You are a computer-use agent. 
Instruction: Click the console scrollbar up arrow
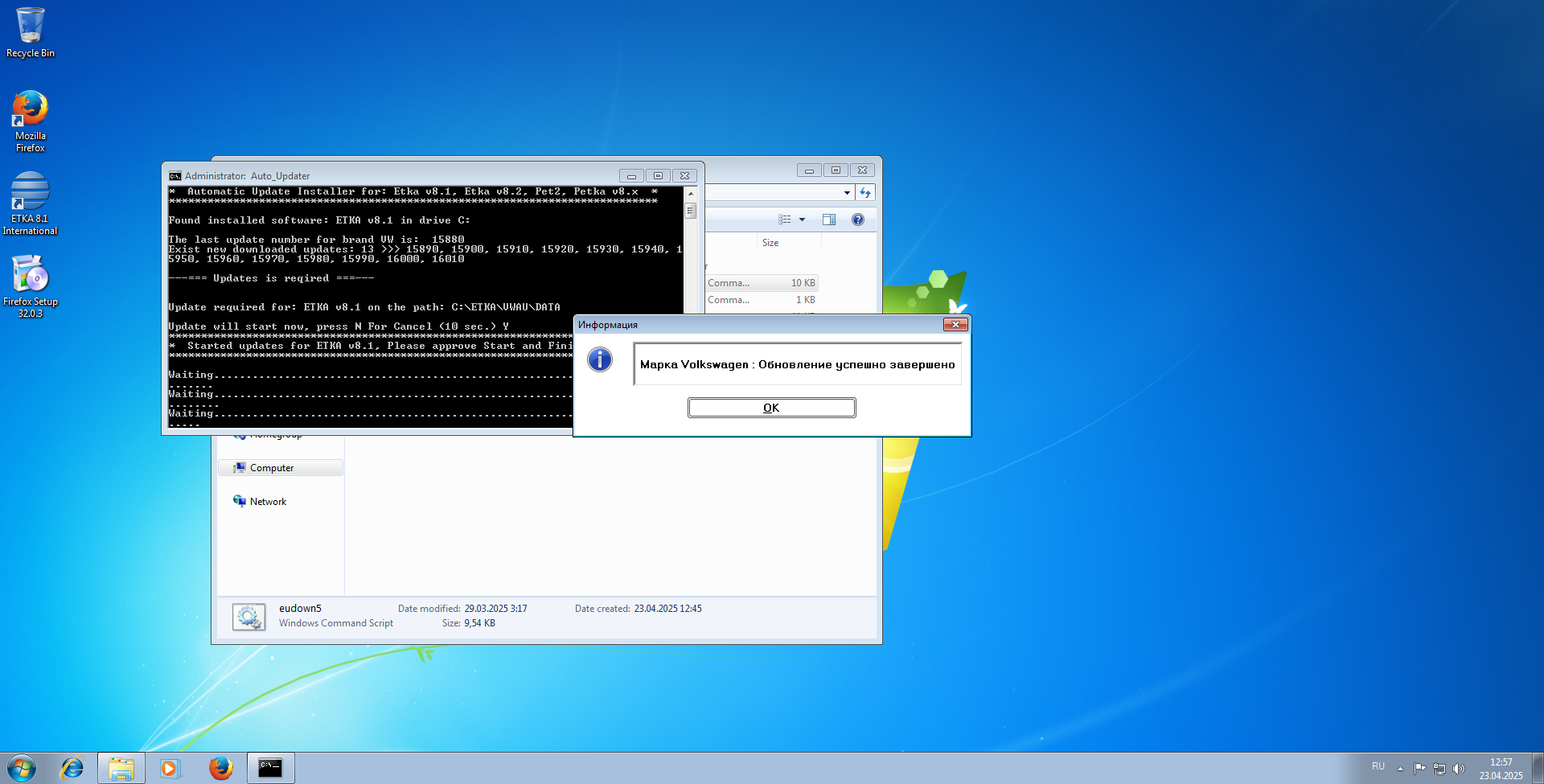click(690, 194)
